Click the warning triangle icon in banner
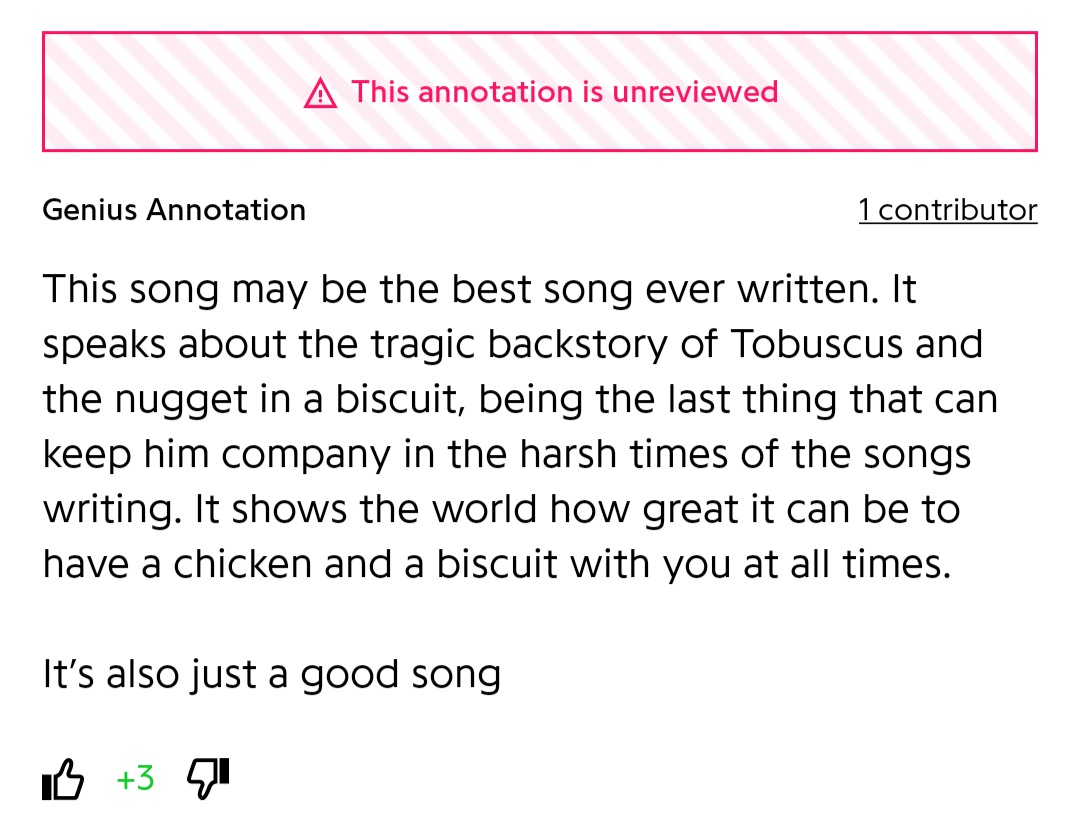This screenshot has height=834, width=1080. point(320,93)
